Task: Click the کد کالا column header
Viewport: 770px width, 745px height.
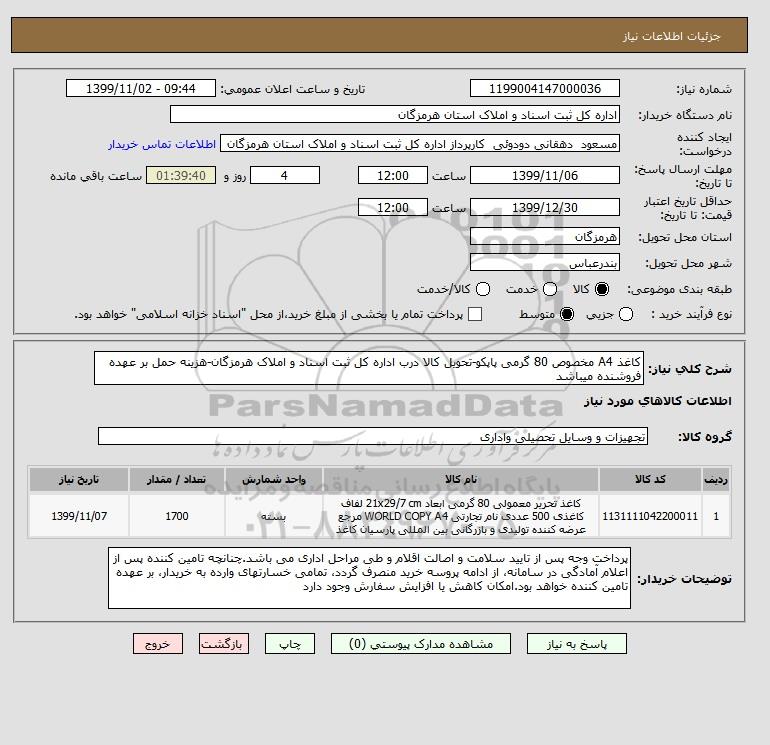Action: 650,479
